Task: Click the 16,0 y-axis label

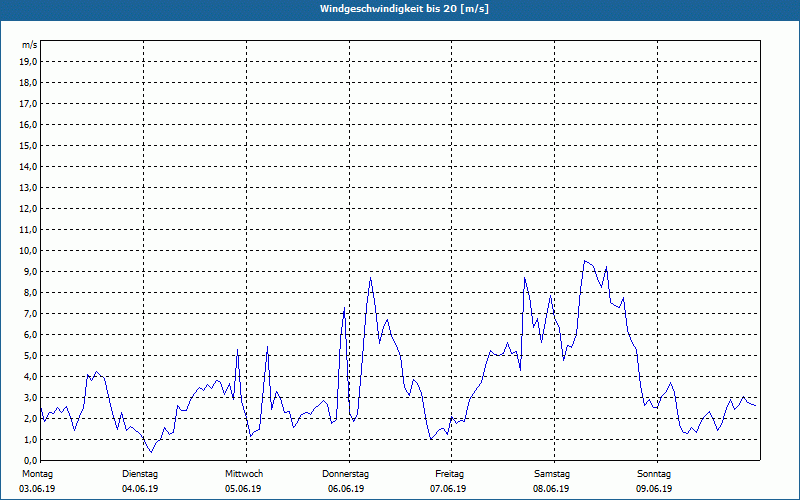Action: click(x=28, y=124)
